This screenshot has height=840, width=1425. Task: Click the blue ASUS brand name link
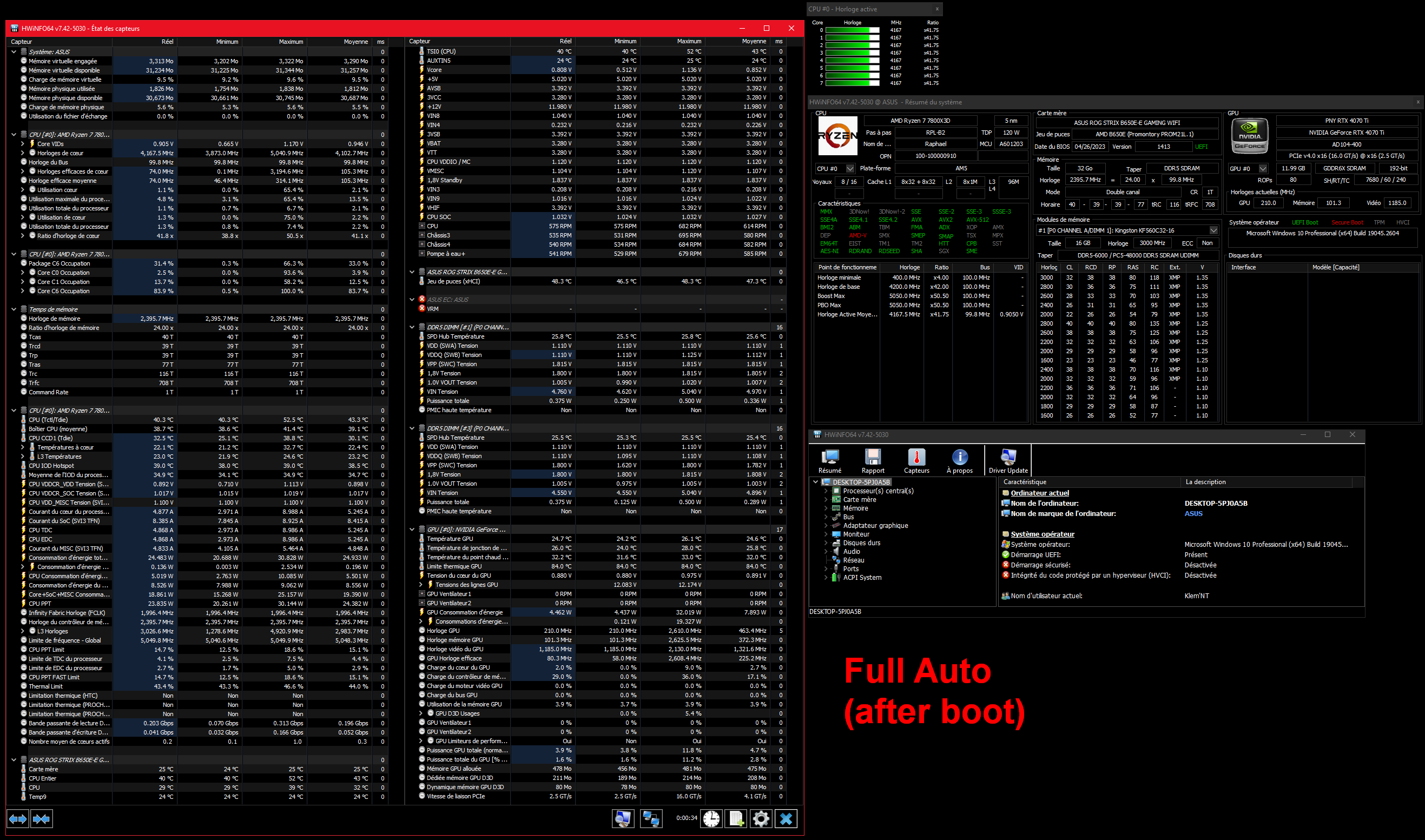(1193, 513)
